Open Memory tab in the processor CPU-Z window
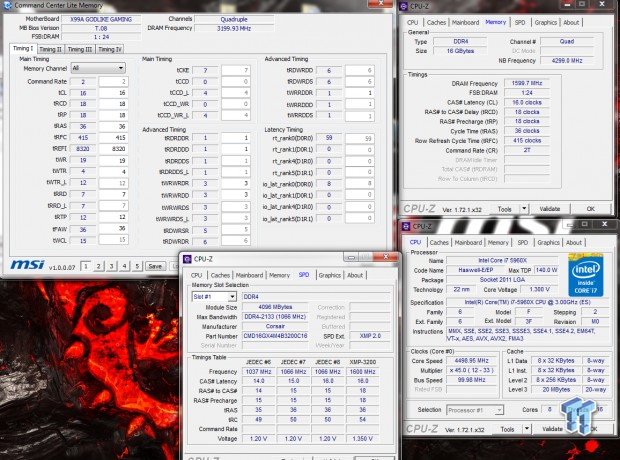 498,242
